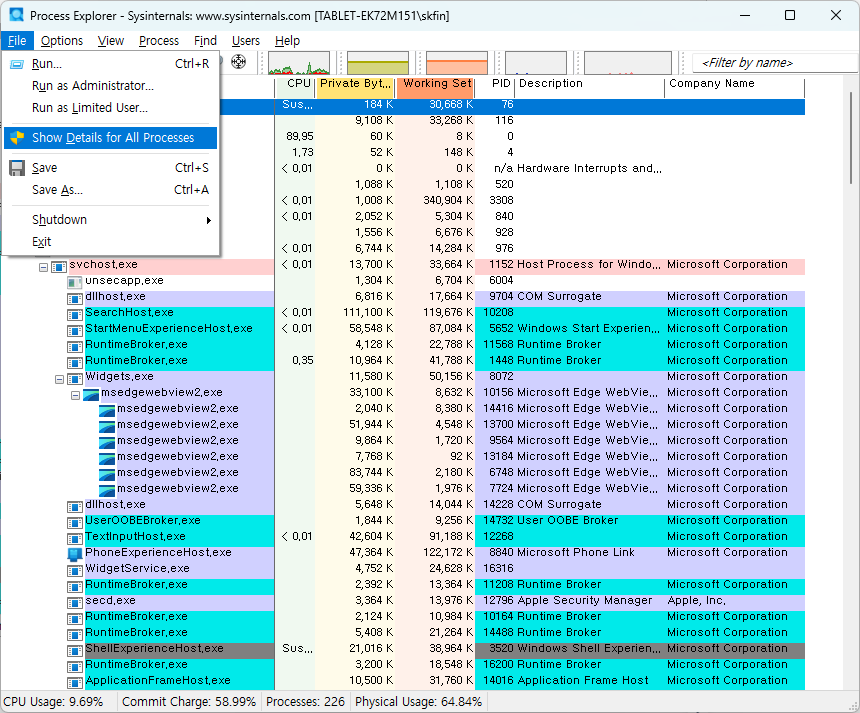The height and width of the screenshot is (713, 860).
Task: Open the CPU usage history graph
Action: coord(299,63)
